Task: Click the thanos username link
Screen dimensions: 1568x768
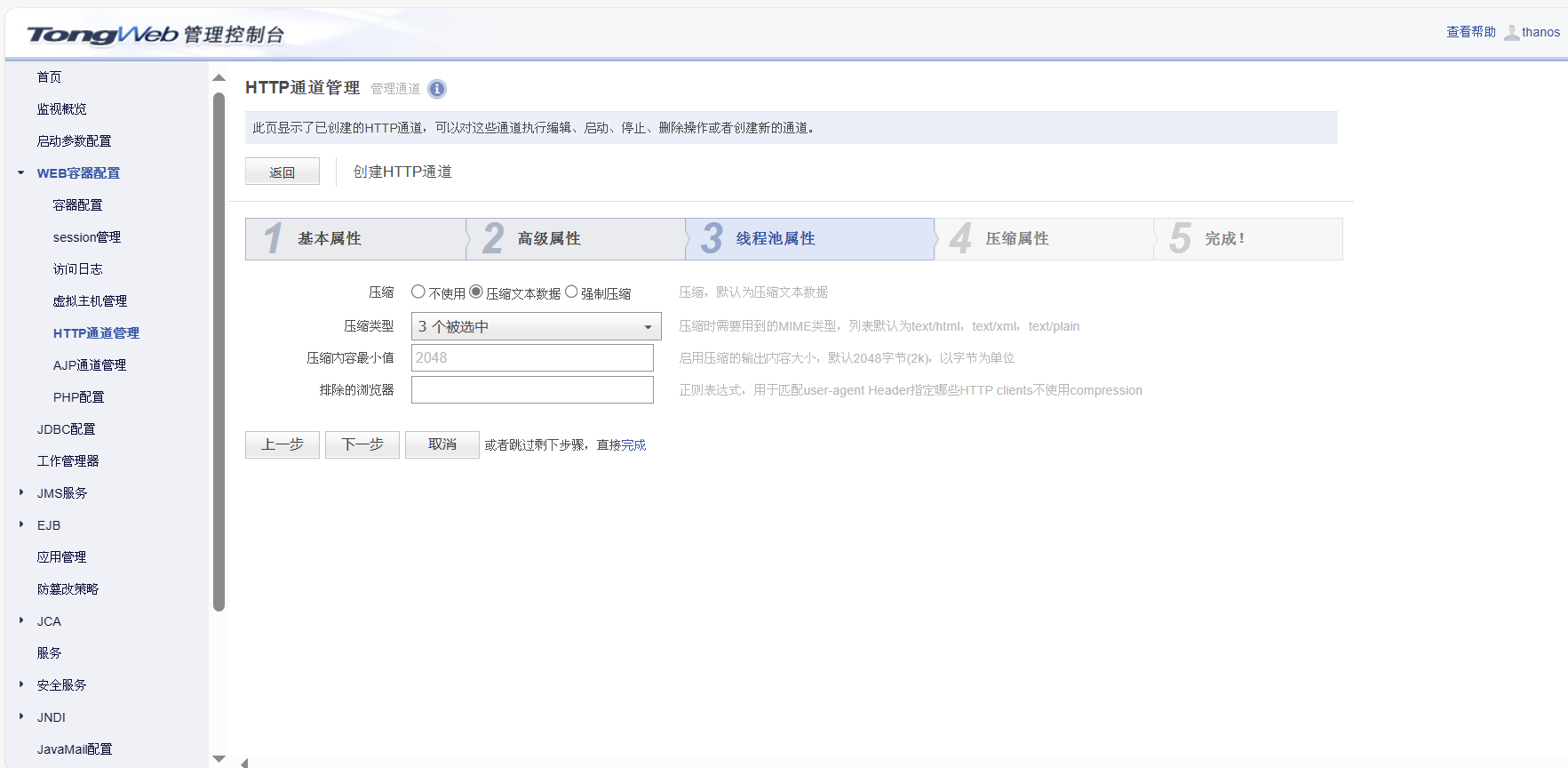Action: pyautogui.click(x=1540, y=33)
